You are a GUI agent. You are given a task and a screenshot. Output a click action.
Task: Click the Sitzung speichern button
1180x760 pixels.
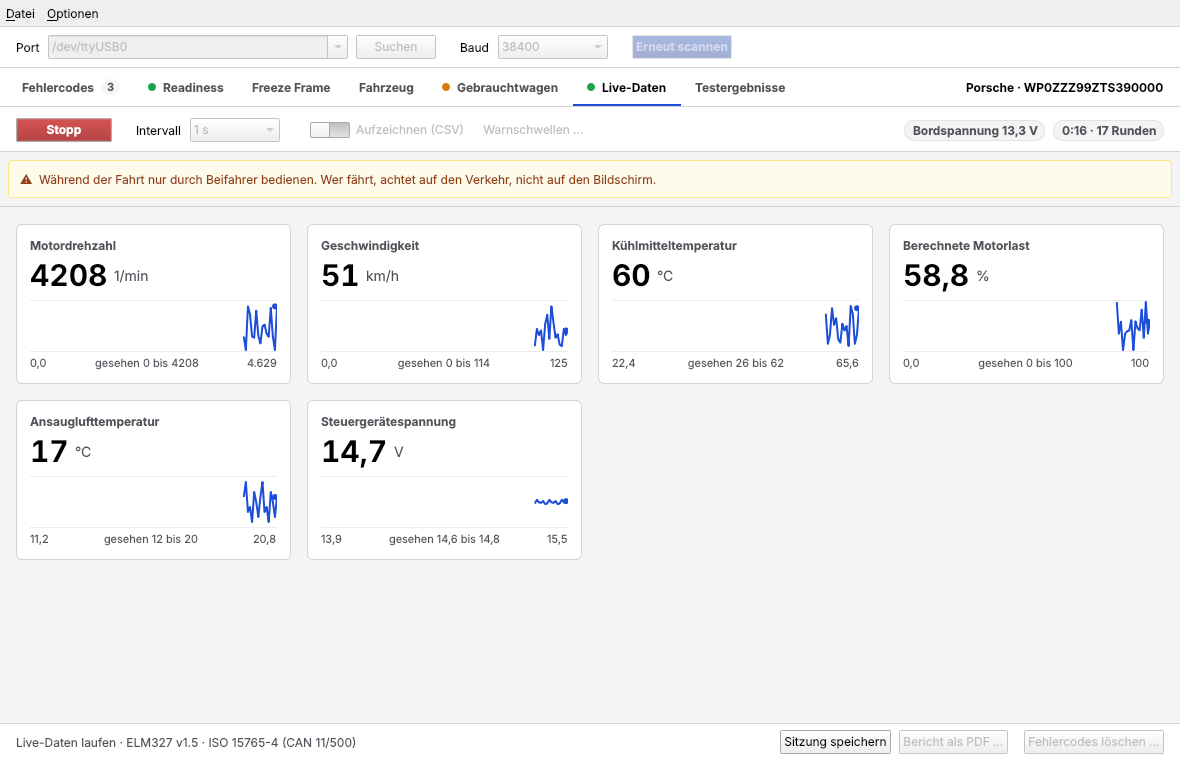[835, 742]
